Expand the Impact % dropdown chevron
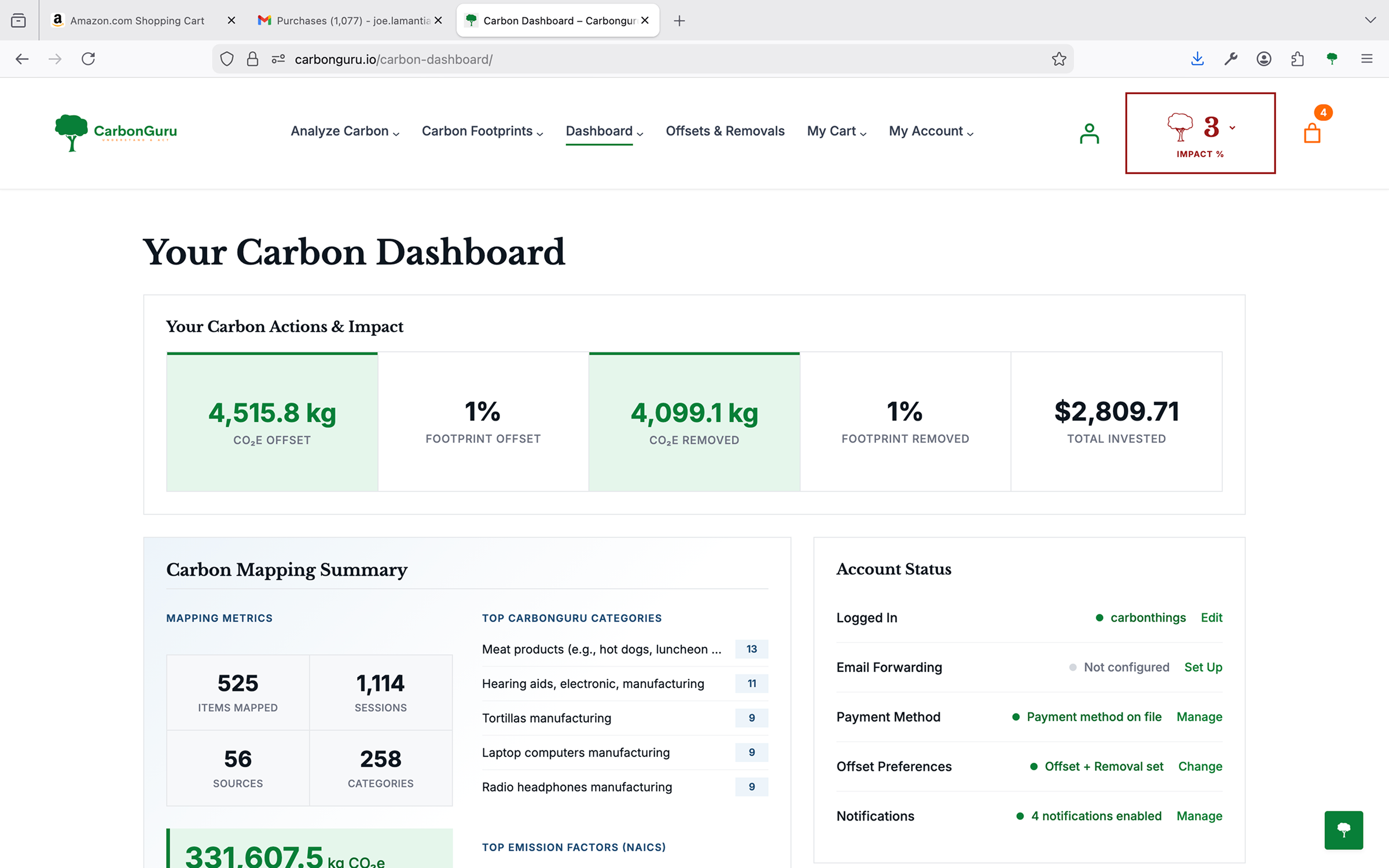Image resolution: width=1389 pixels, height=868 pixels. 1232,127
